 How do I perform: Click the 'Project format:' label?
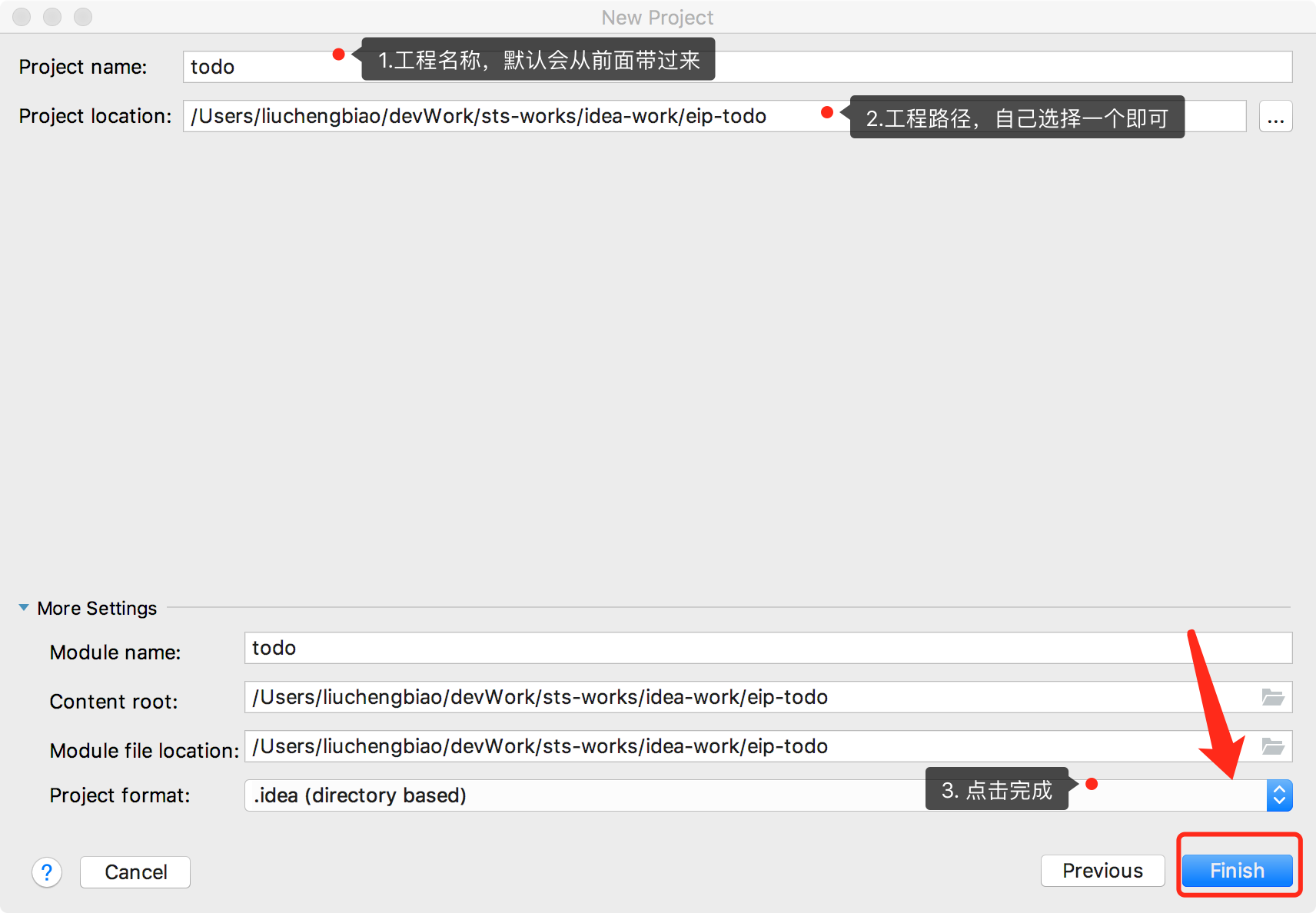tap(120, 795)
